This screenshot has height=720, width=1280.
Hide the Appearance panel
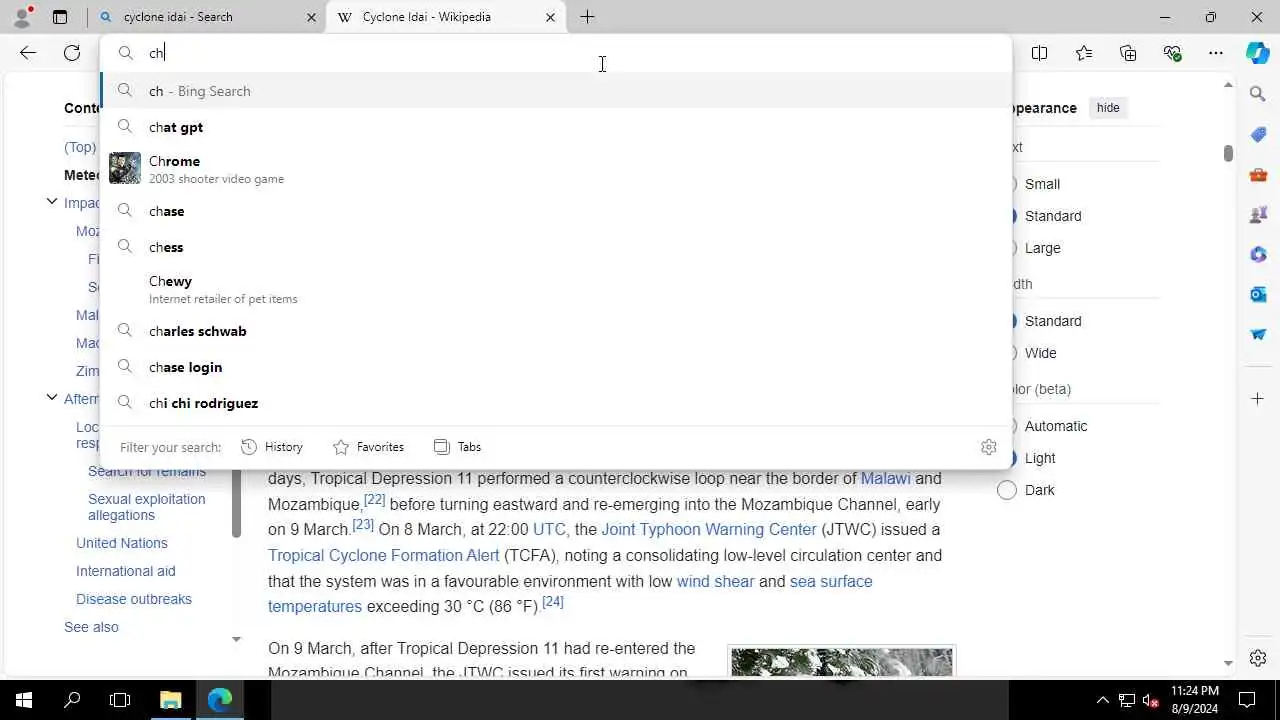1108,108
